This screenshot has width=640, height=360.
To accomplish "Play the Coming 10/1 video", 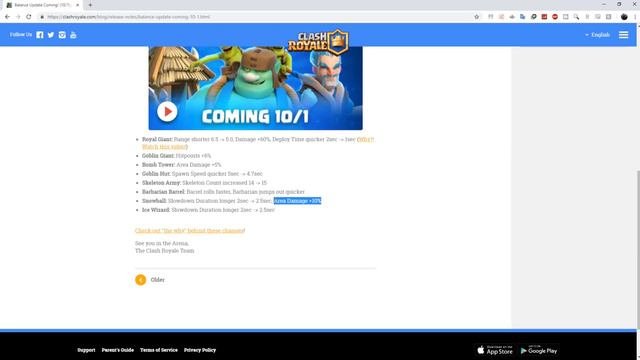I will tap(167, 111).
